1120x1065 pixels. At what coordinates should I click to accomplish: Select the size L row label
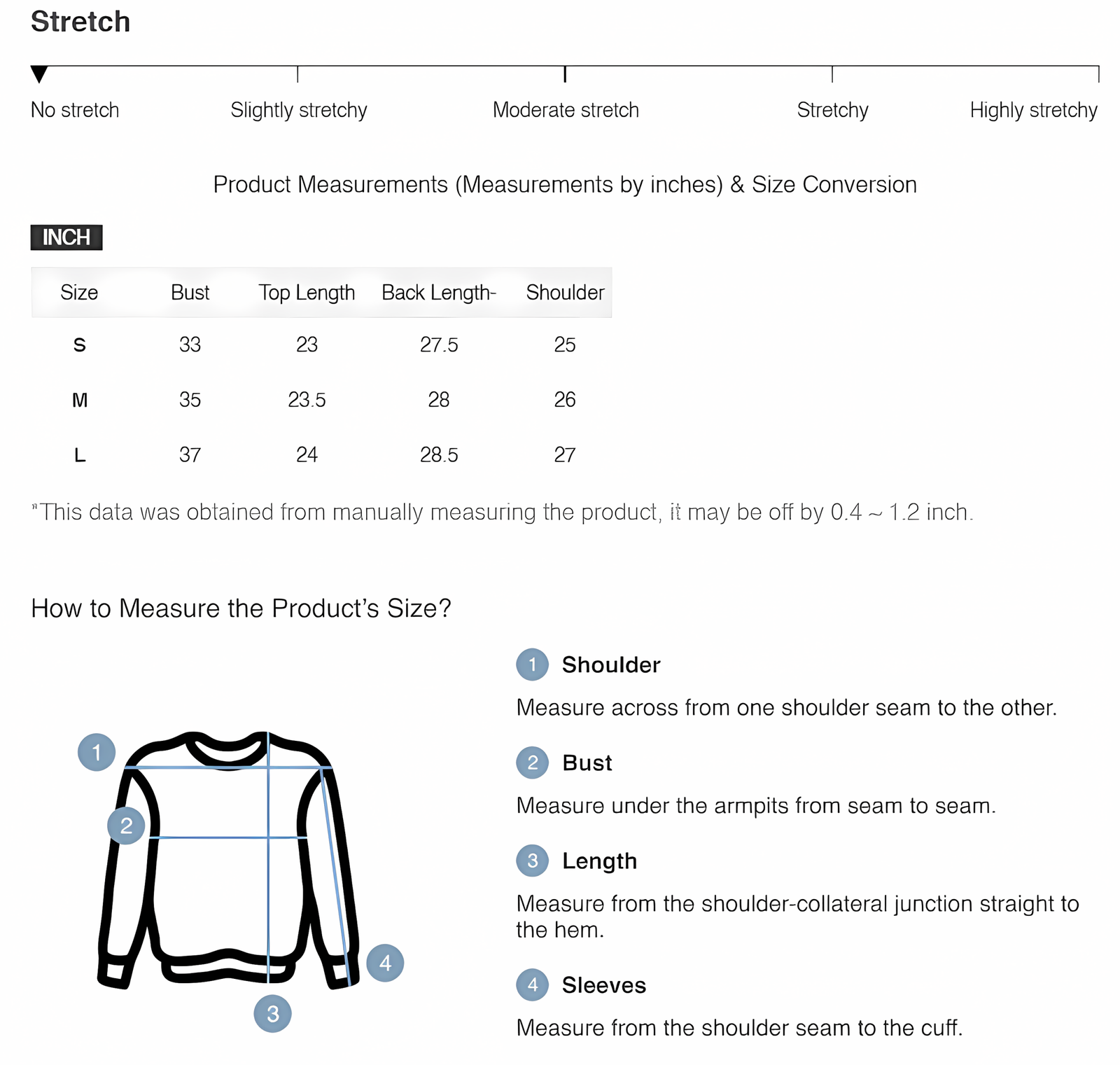(80, 455)
